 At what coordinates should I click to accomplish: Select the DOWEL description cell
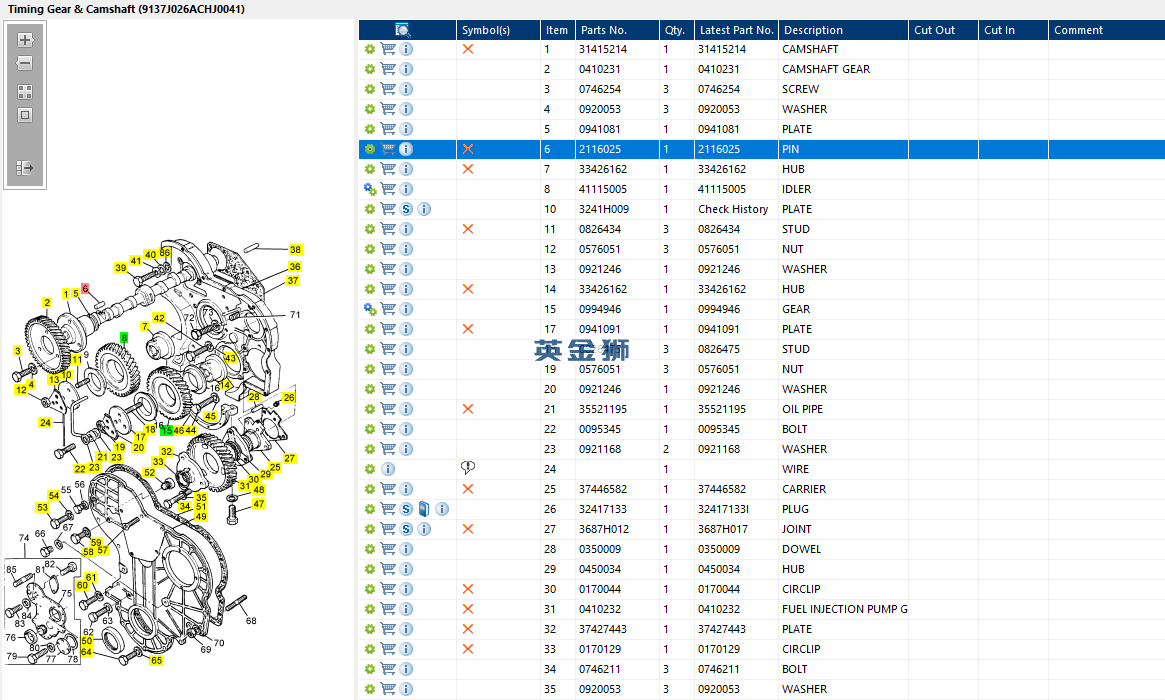click(802, 549)
